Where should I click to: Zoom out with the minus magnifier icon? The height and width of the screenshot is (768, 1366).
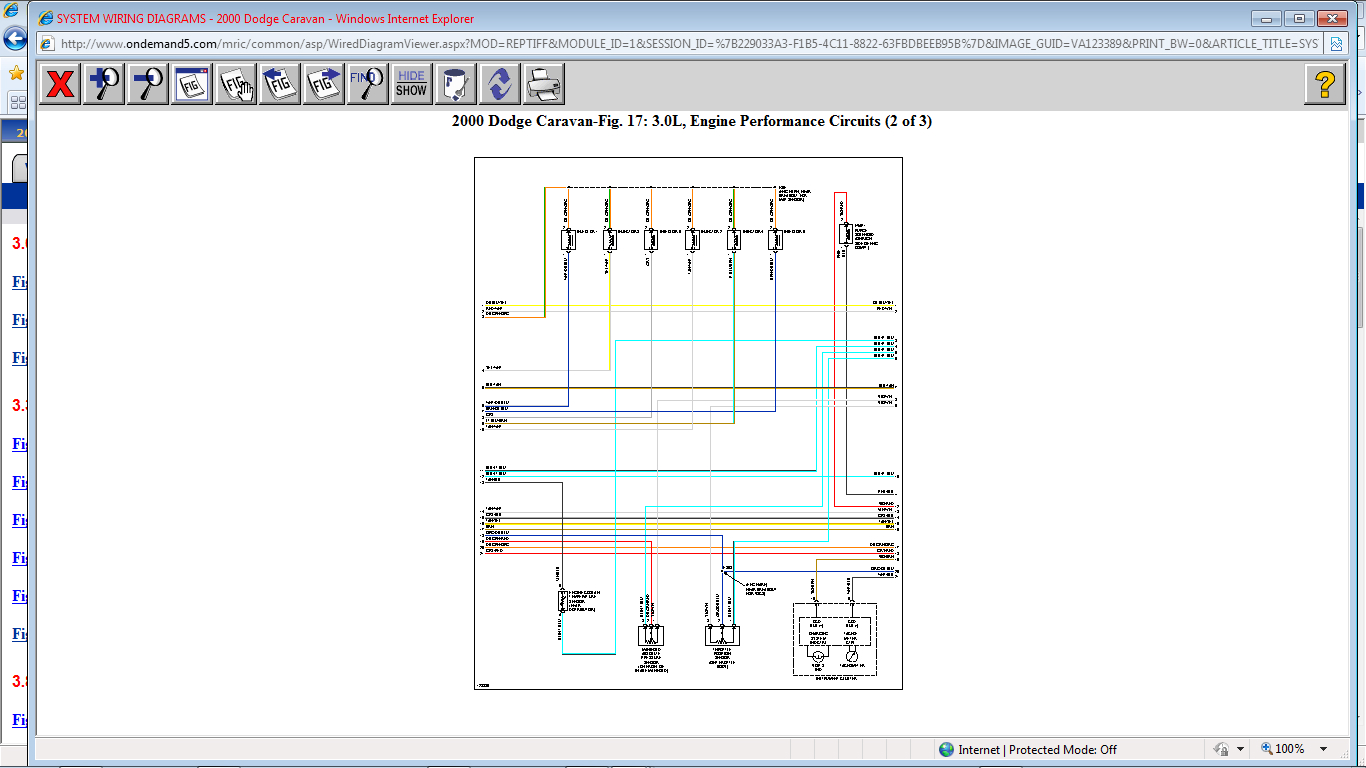[148, 84]
